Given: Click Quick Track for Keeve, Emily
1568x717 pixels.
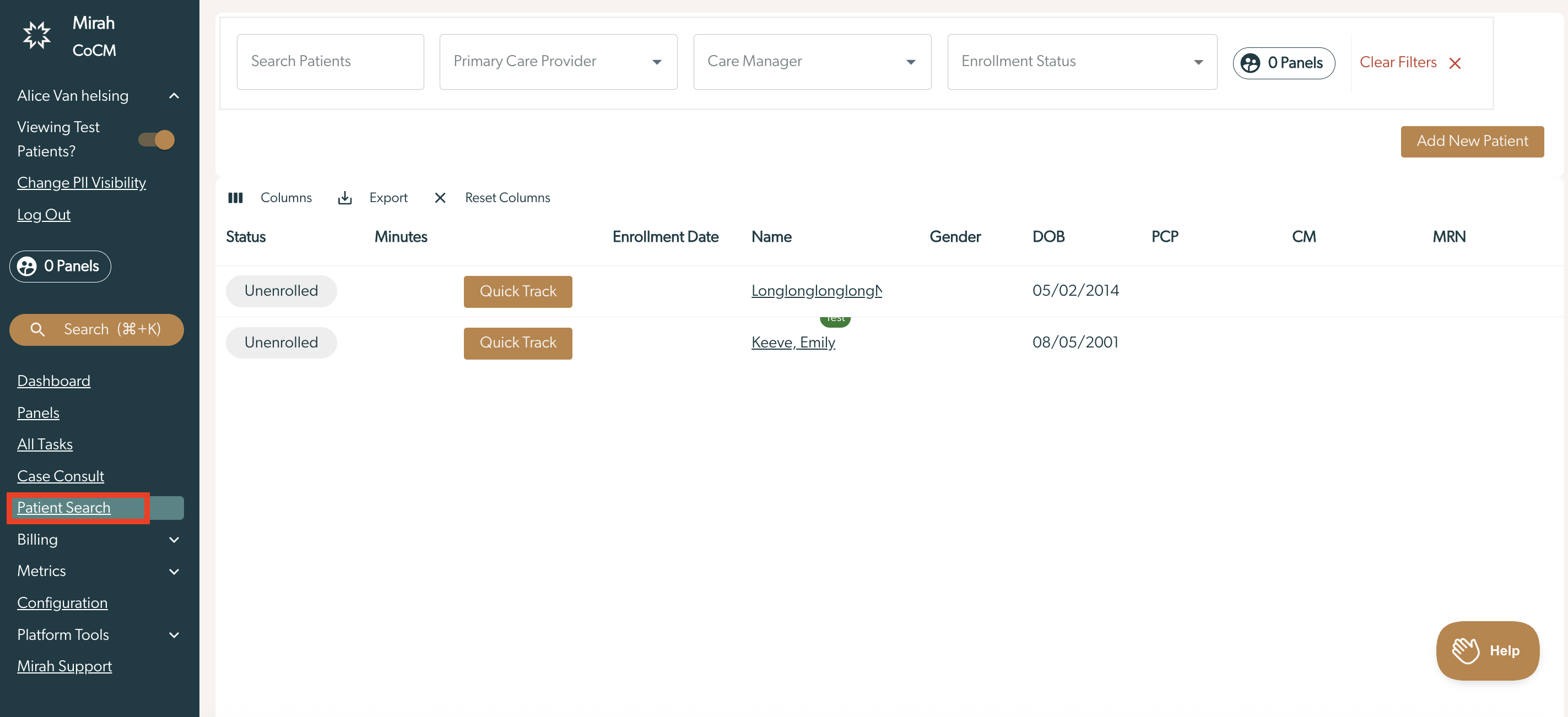Looking at the screenshot, I should 517,343.
